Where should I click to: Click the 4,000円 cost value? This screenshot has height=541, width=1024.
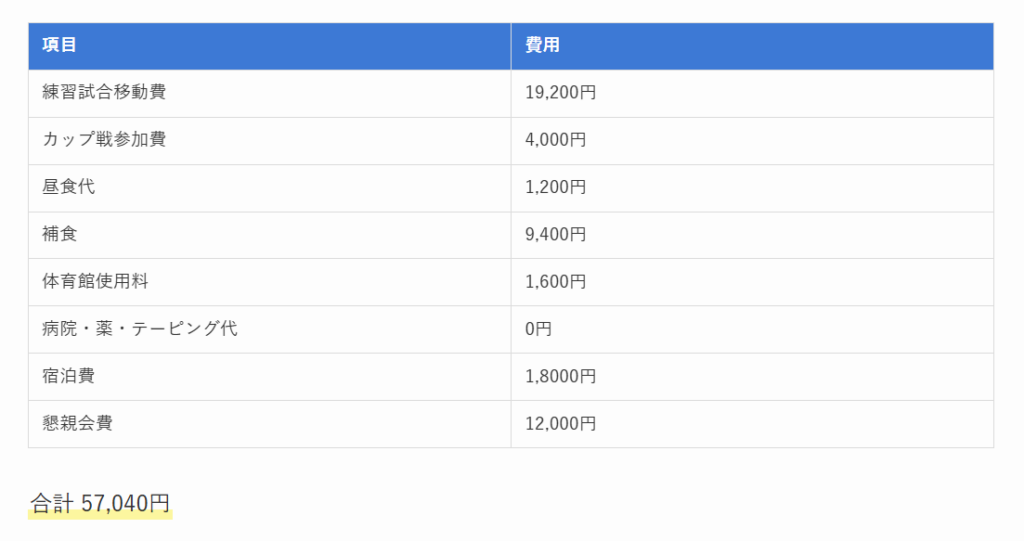[x=555, y=140]
